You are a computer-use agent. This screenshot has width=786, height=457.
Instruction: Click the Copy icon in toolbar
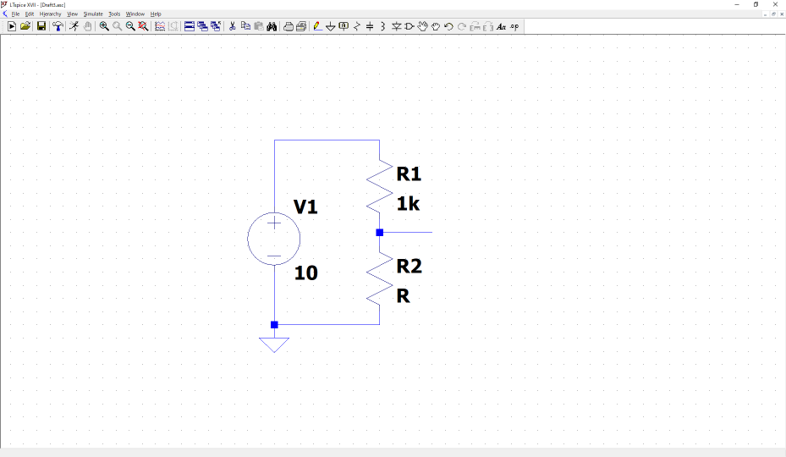[246, 27]
